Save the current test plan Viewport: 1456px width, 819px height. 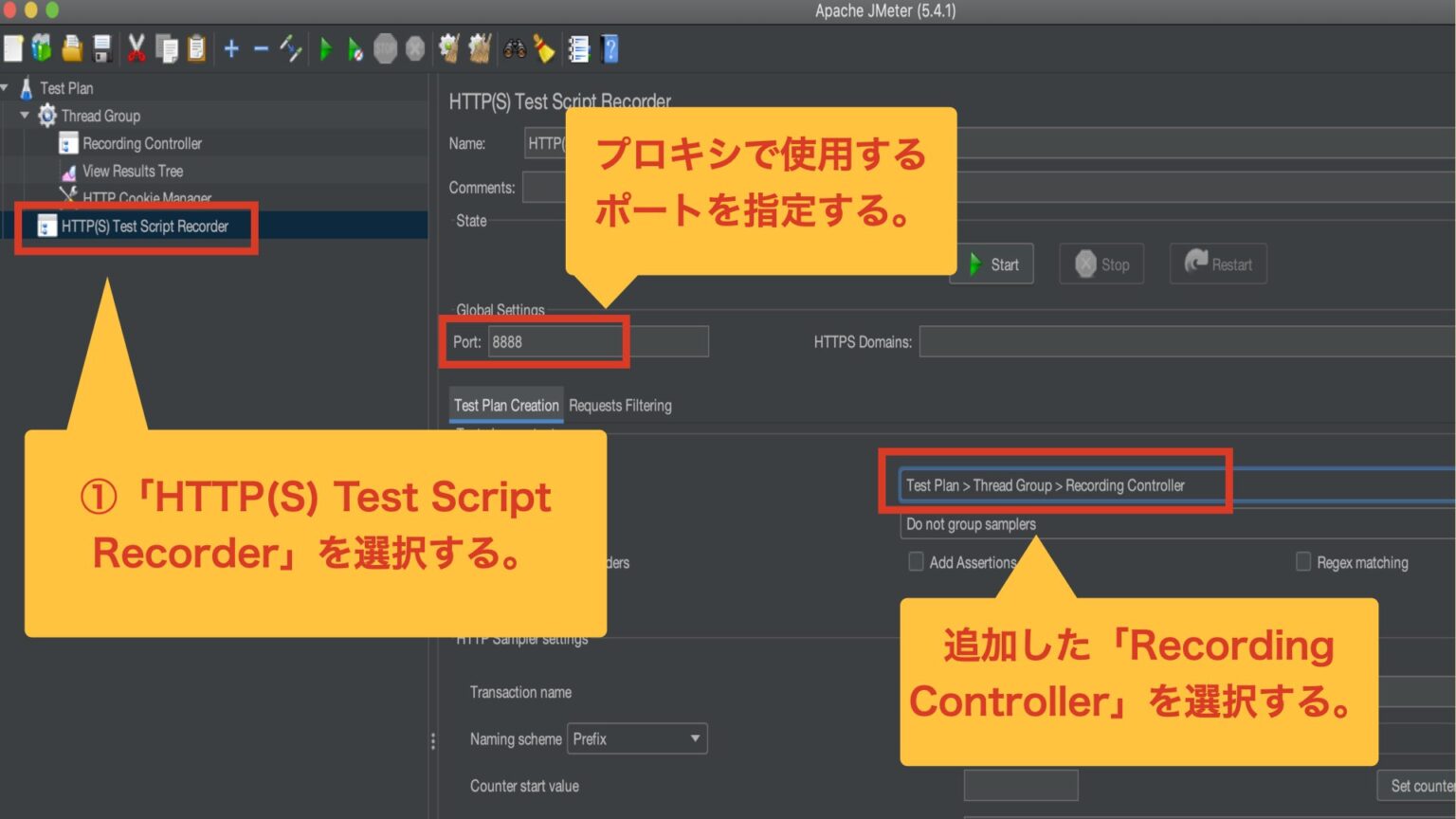point(102,48)
